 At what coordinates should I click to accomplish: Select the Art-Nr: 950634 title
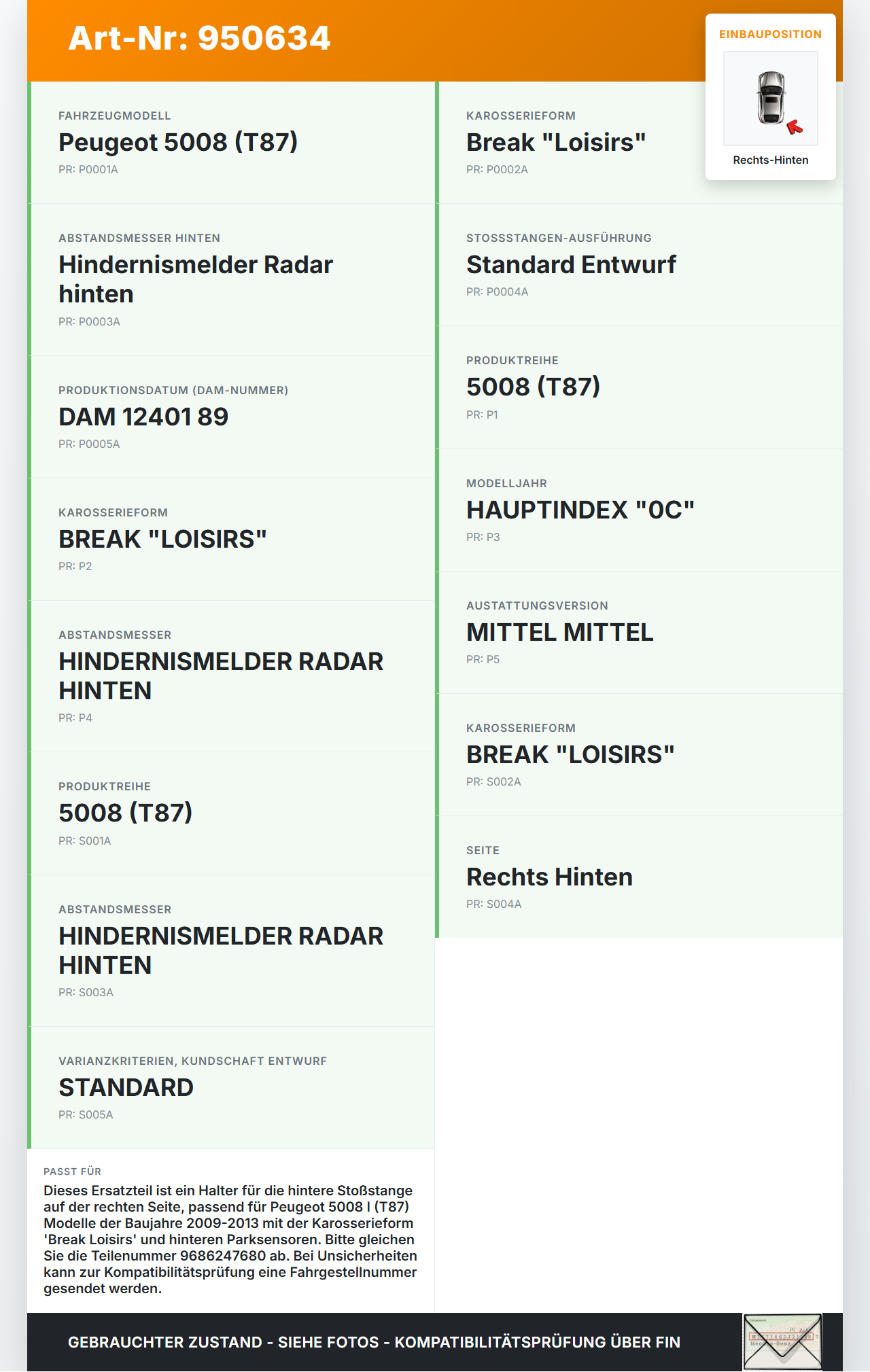(199, 38)
